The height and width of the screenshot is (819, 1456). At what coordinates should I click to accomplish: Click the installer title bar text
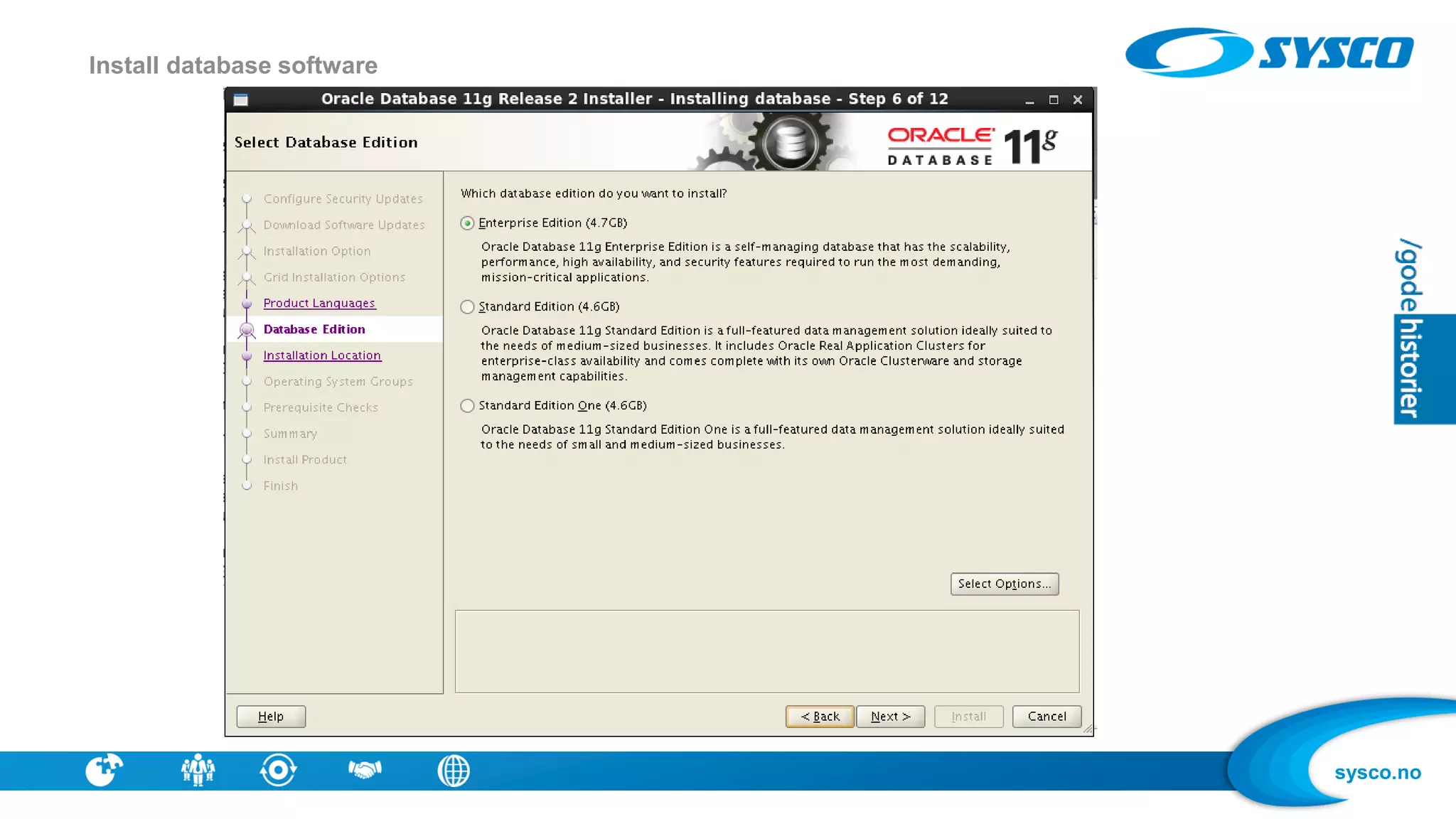coord(635,99)
